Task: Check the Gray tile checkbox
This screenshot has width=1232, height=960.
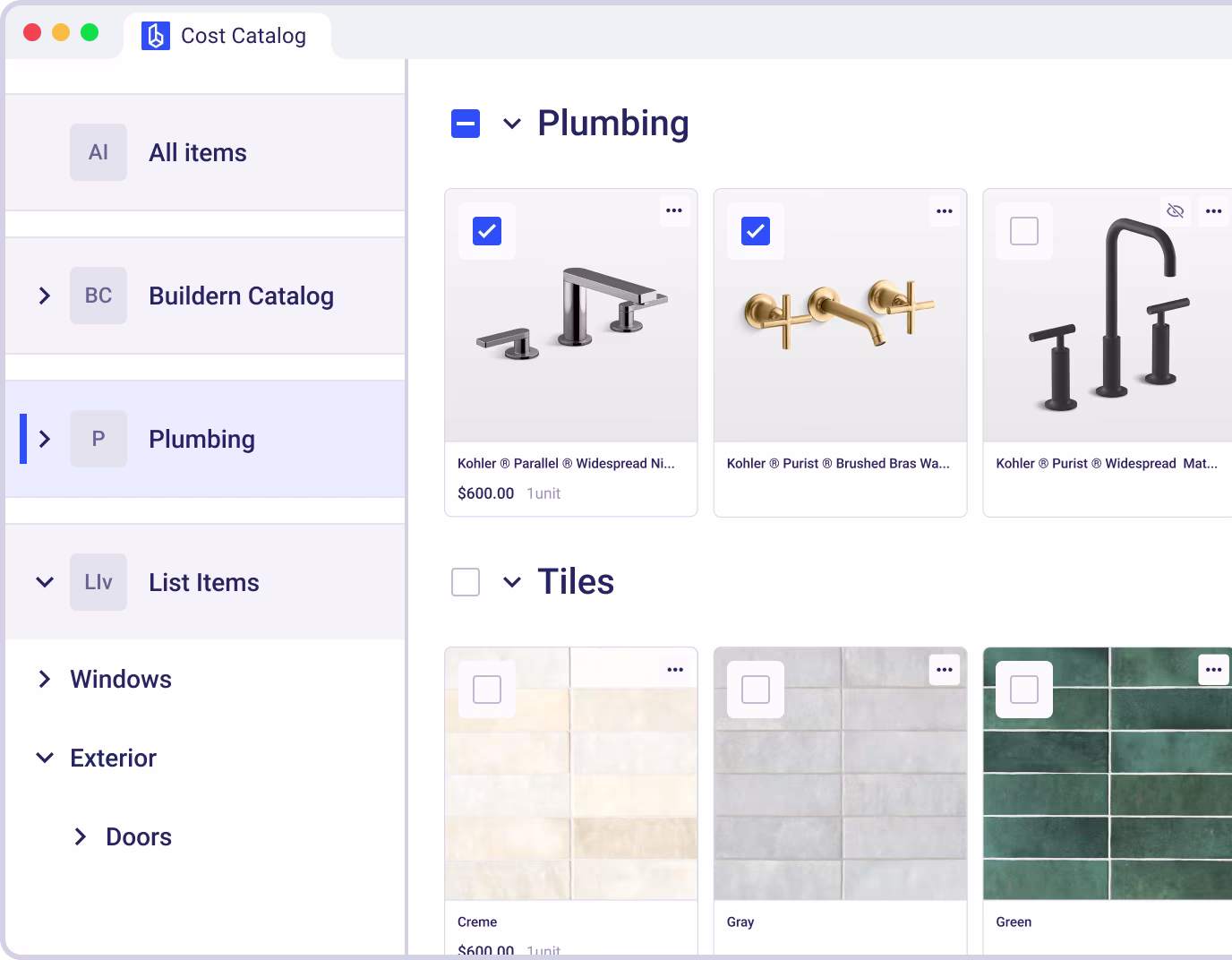Action: (756, 690)
